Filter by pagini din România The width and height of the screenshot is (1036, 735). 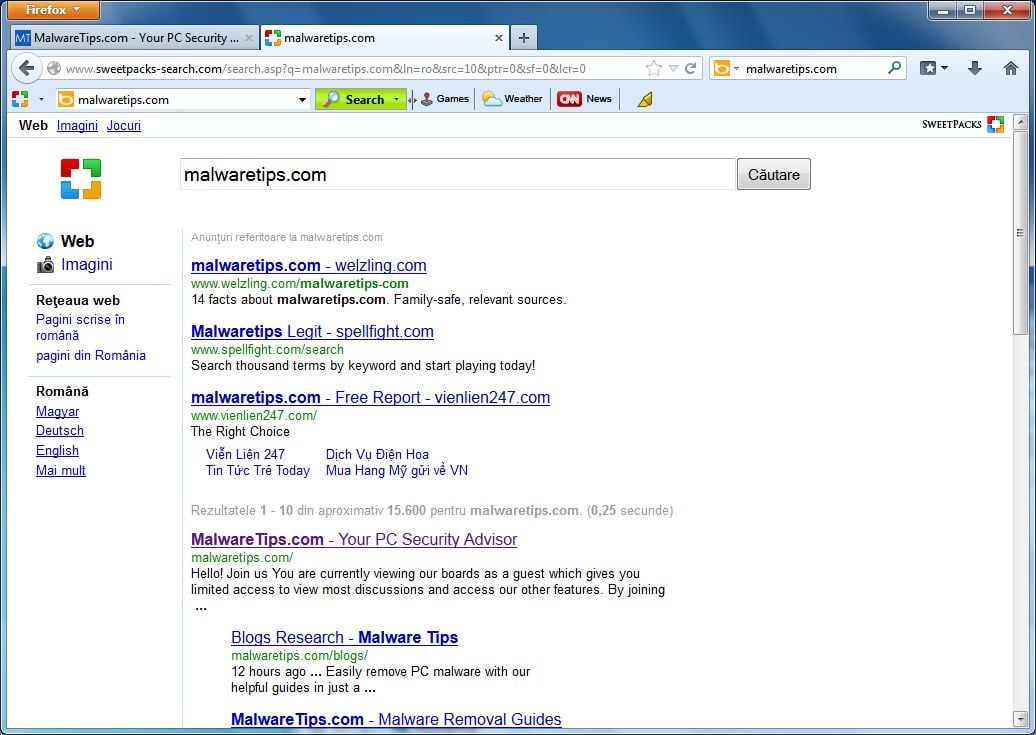[91, 356]
